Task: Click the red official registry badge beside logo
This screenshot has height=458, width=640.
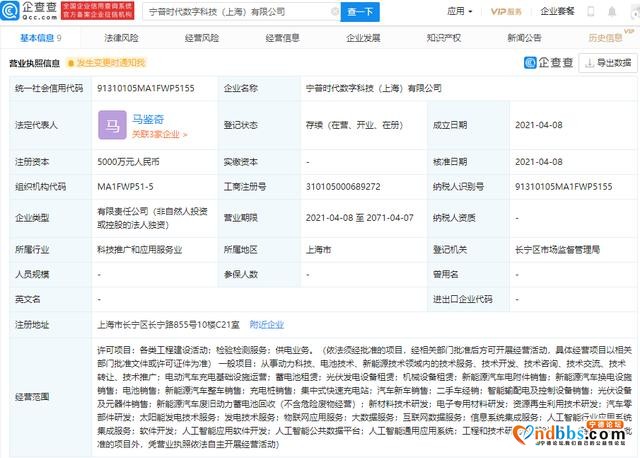Action: click(x=98, y=11)
